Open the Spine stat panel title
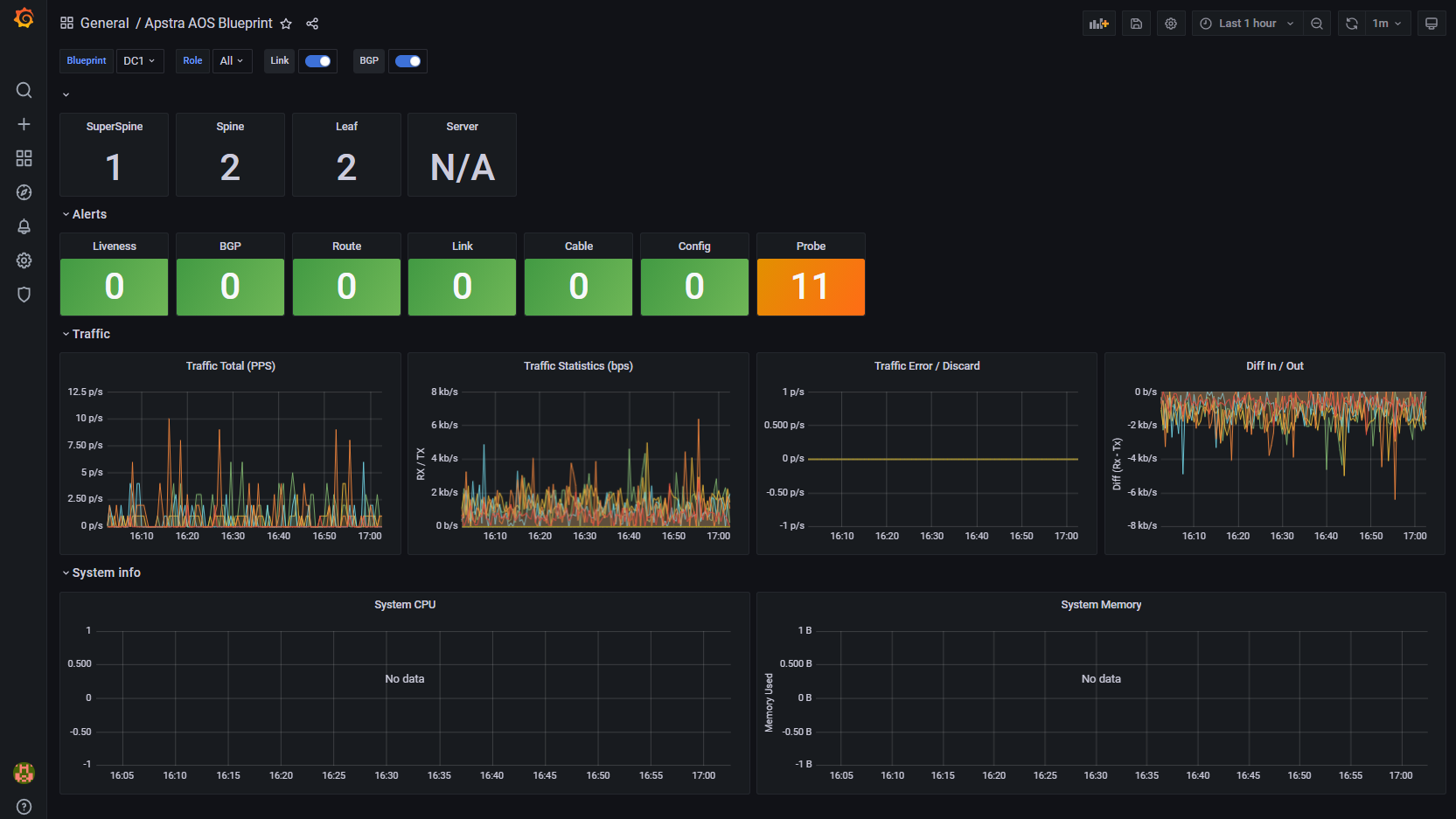 pyautogui.click(x=230, y=127)
